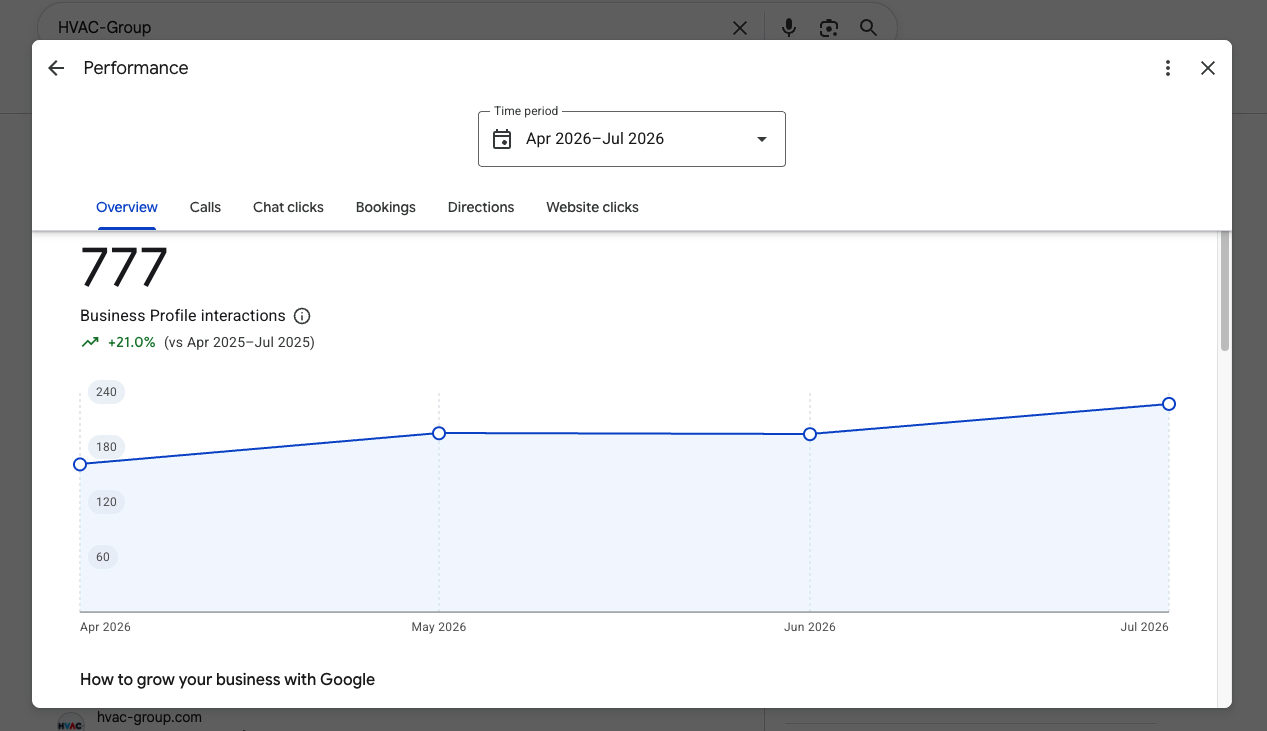Click the May 2026 axis label

(x=439, y=627)
